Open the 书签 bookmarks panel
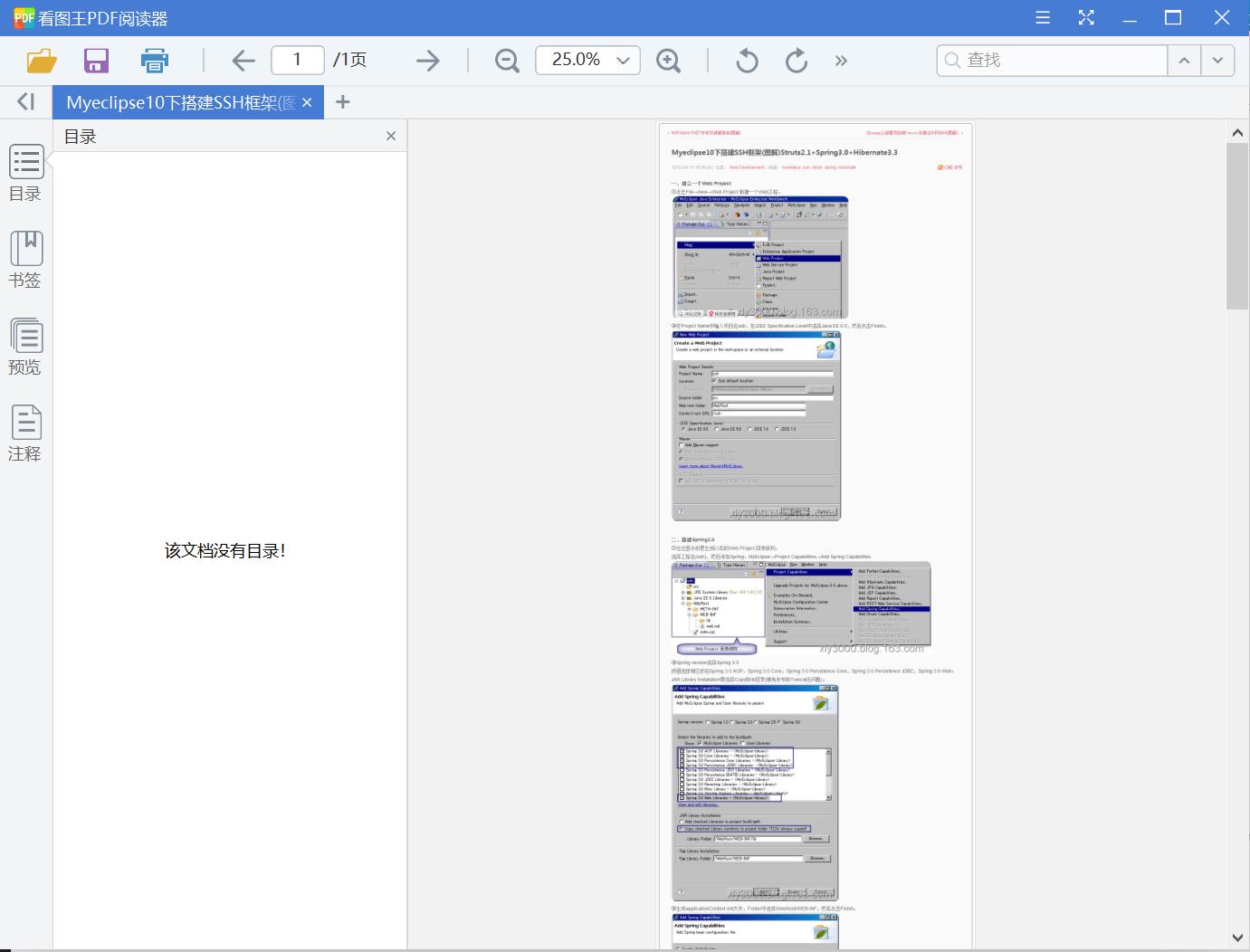The image size is (1250, 952). pyautogui.click(x=25, y=260)
